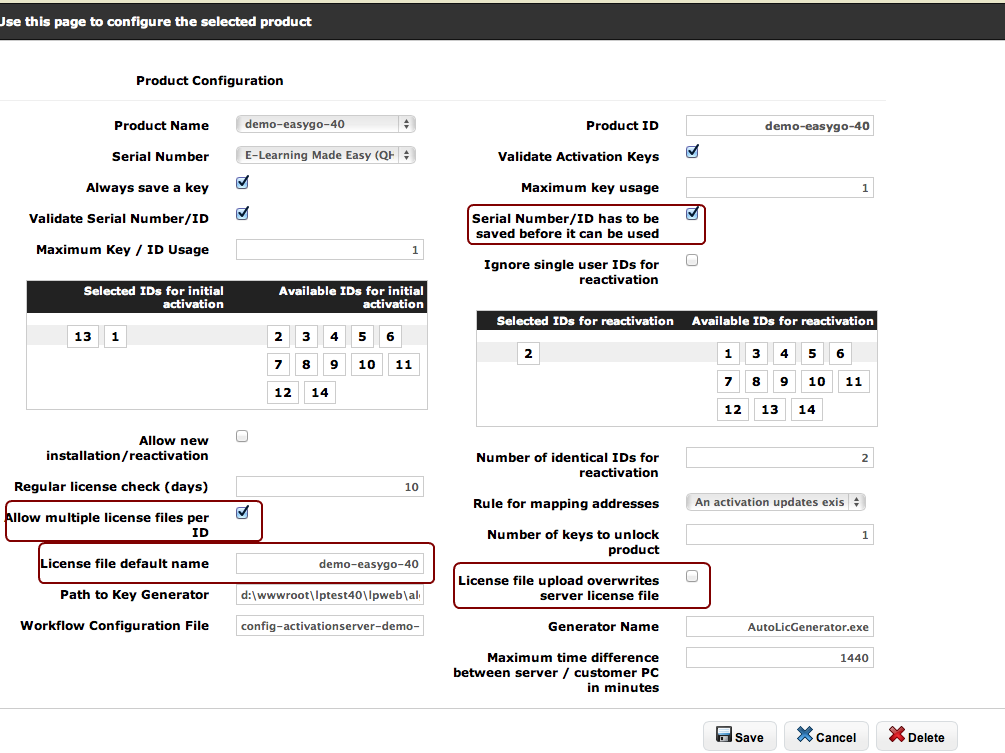Click available reactivation ID 13
Screen dimensions: 1005x753
tap(770, 410)
